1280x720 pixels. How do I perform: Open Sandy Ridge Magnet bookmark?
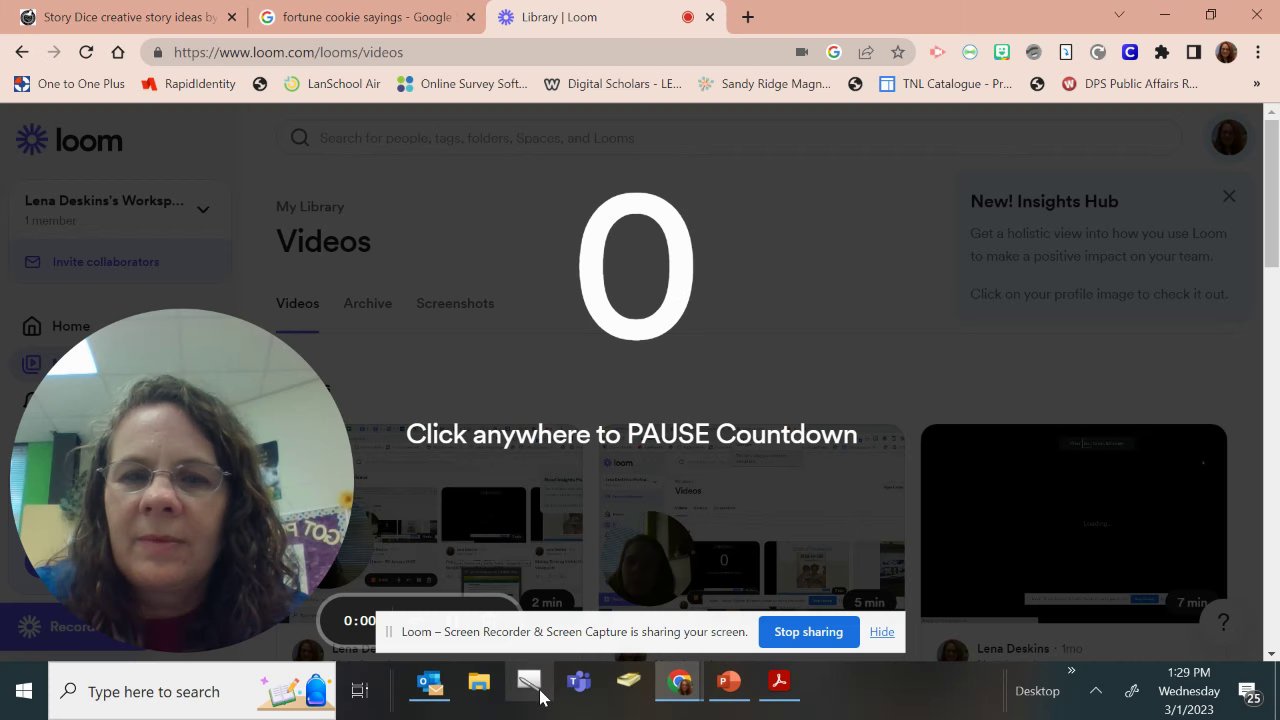point(765,84)
